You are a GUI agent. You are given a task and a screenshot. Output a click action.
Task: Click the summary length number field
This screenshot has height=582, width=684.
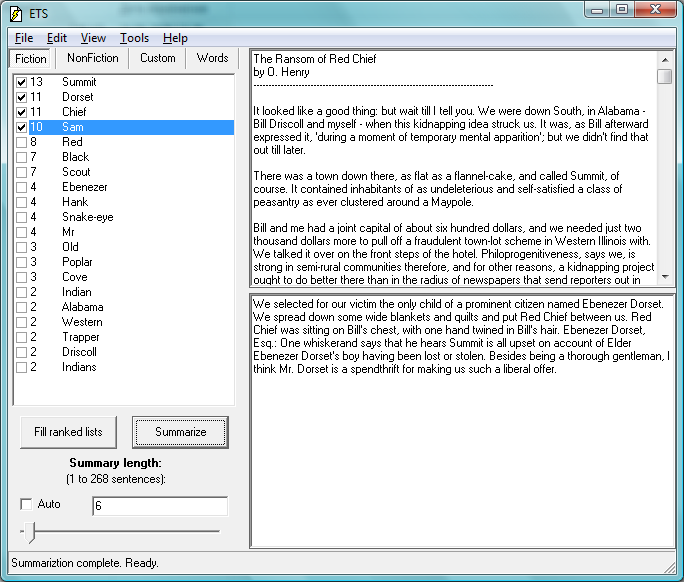coord(160,506)
